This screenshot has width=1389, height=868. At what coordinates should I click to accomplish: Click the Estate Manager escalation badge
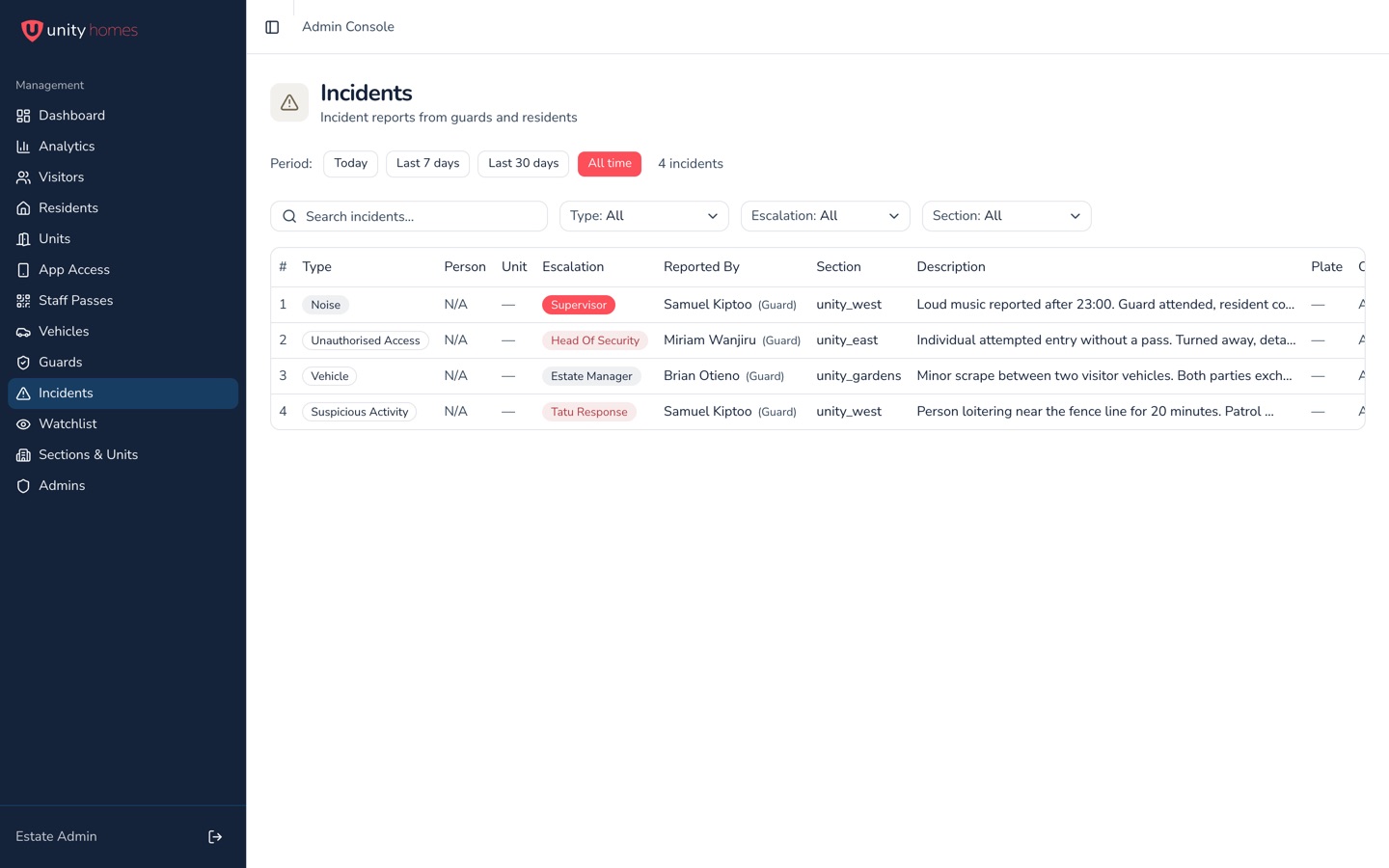click(591, 376)
